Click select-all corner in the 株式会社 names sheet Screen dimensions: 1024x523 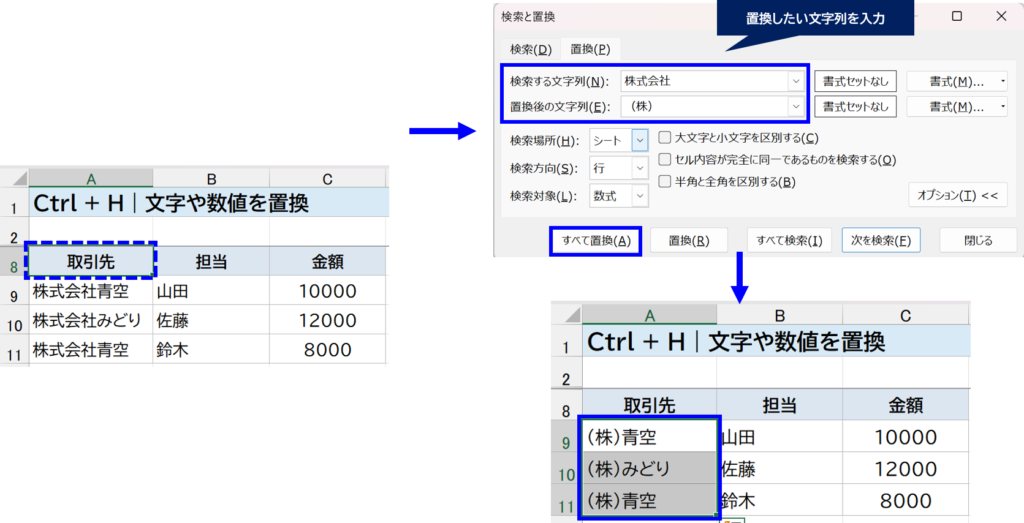(x=14, y=178)
